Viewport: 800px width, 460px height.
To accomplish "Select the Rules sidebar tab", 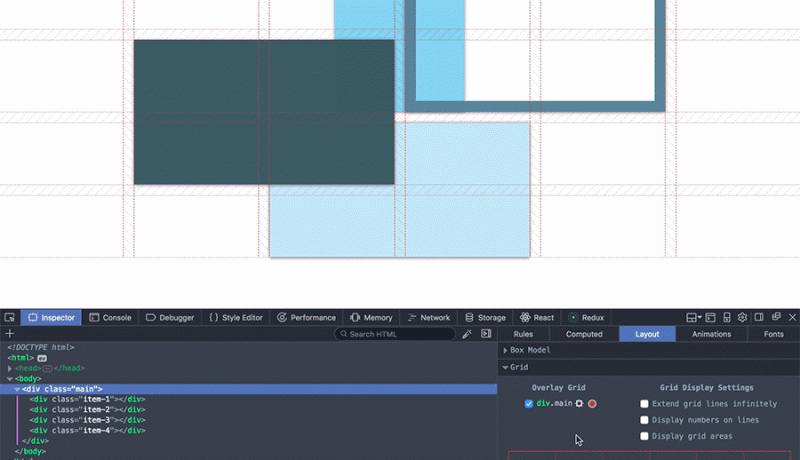I will (523, 334).
